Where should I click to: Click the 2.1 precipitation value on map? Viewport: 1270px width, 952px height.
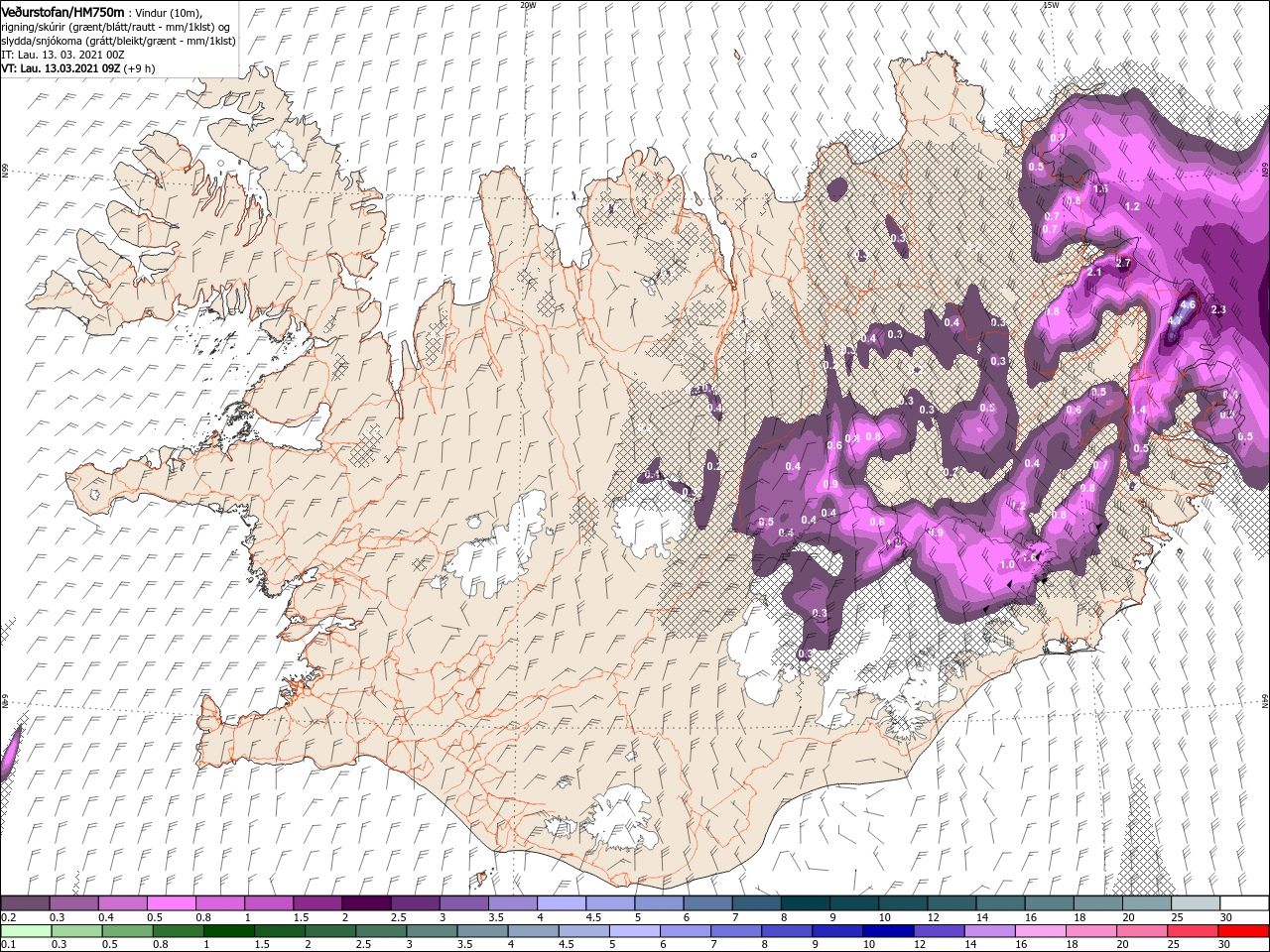[1095, 272]
